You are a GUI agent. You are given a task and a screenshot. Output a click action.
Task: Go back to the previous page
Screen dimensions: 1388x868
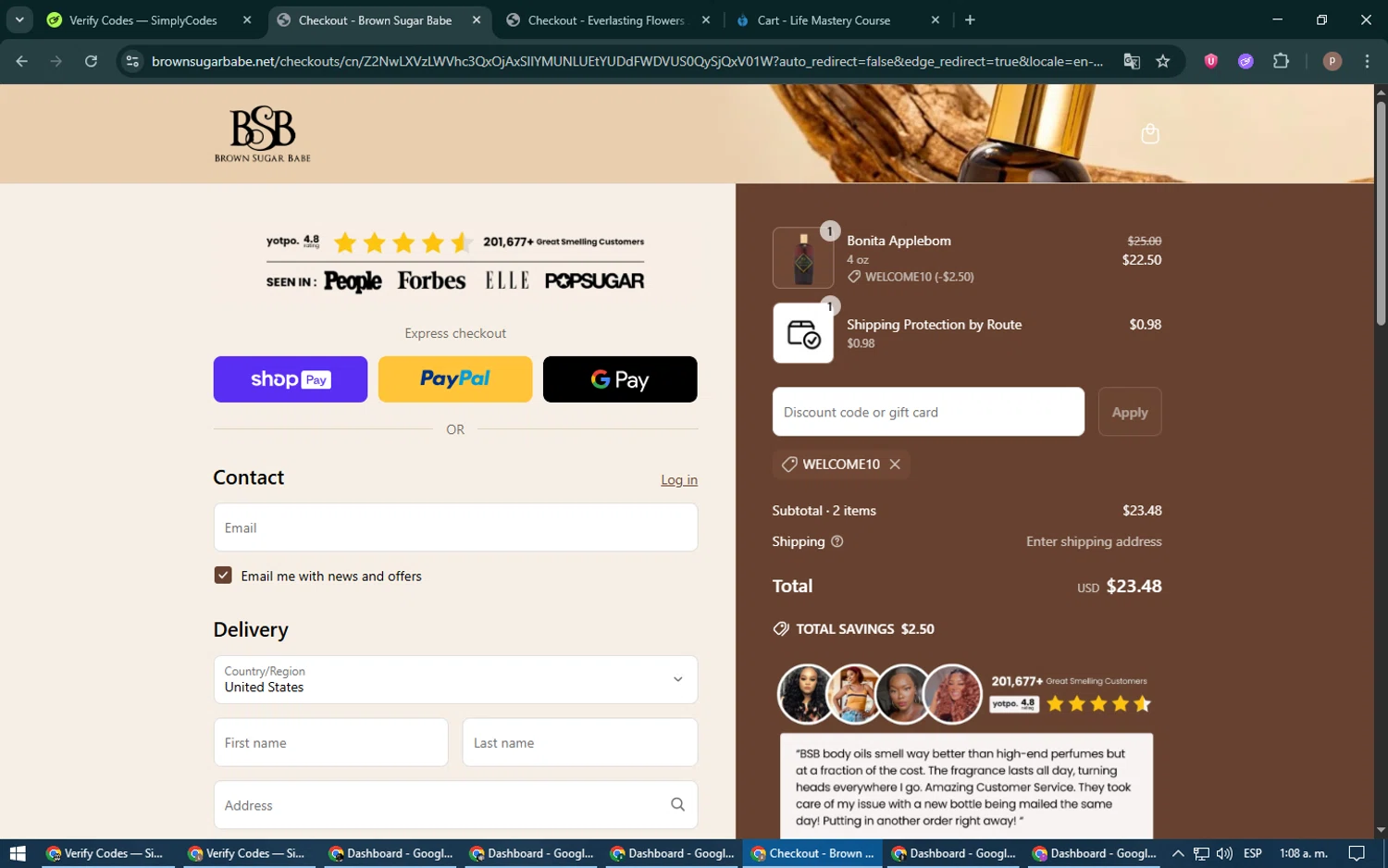click(x=22, y=61)
